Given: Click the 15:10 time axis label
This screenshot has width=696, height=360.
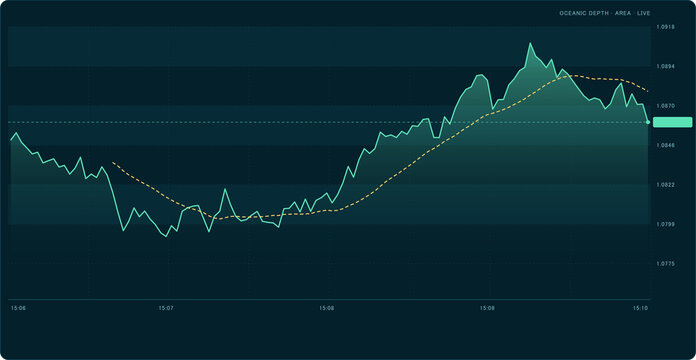Looking at the screenshot, I should coord(641,308).
